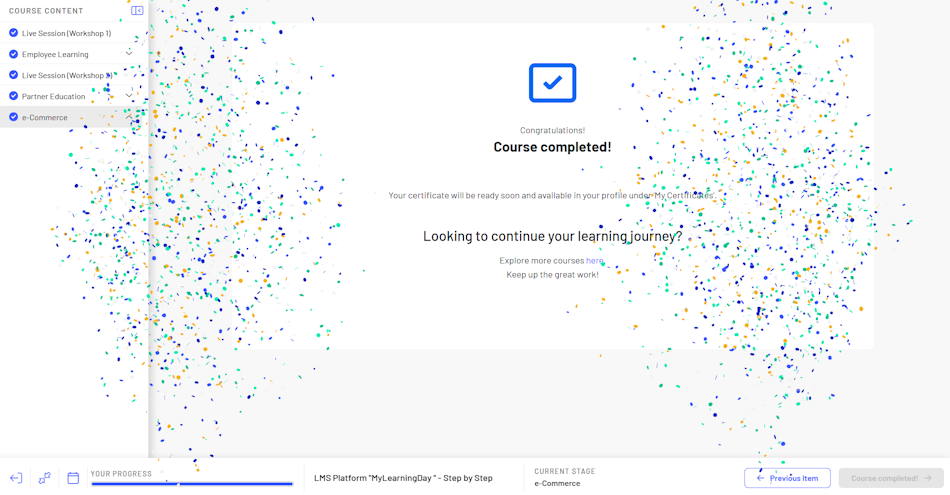Select Partner Education in course content
950x495 pixels.
point(53,96)
